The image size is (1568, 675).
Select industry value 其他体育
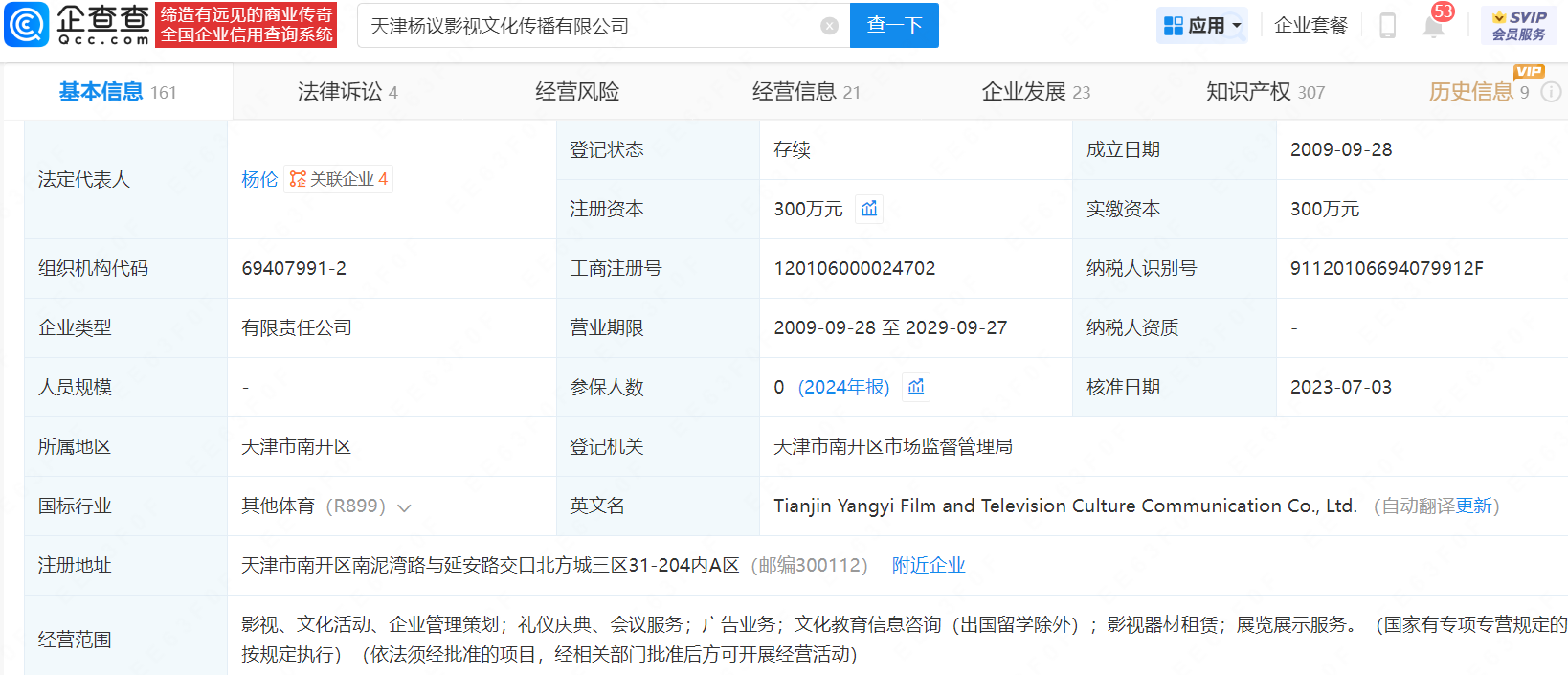(279, 506)
